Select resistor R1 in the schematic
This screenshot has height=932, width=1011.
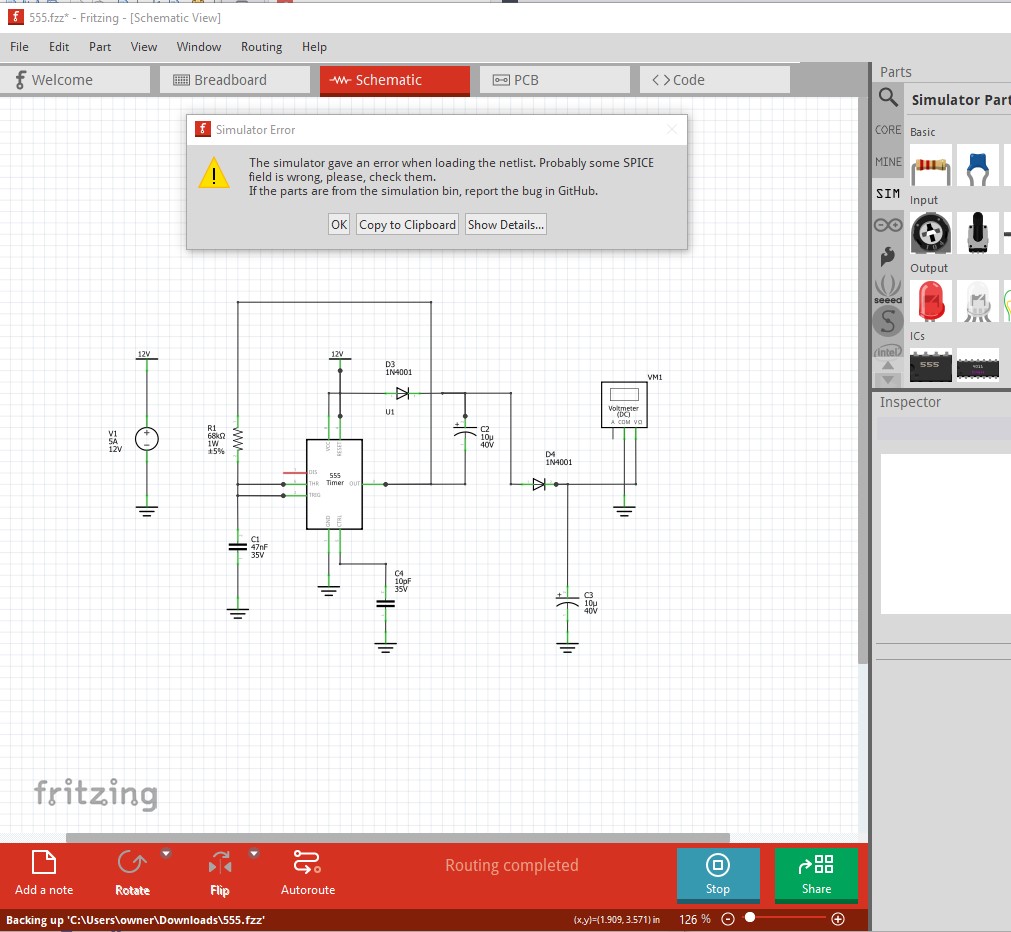click(x=237, y=440)
